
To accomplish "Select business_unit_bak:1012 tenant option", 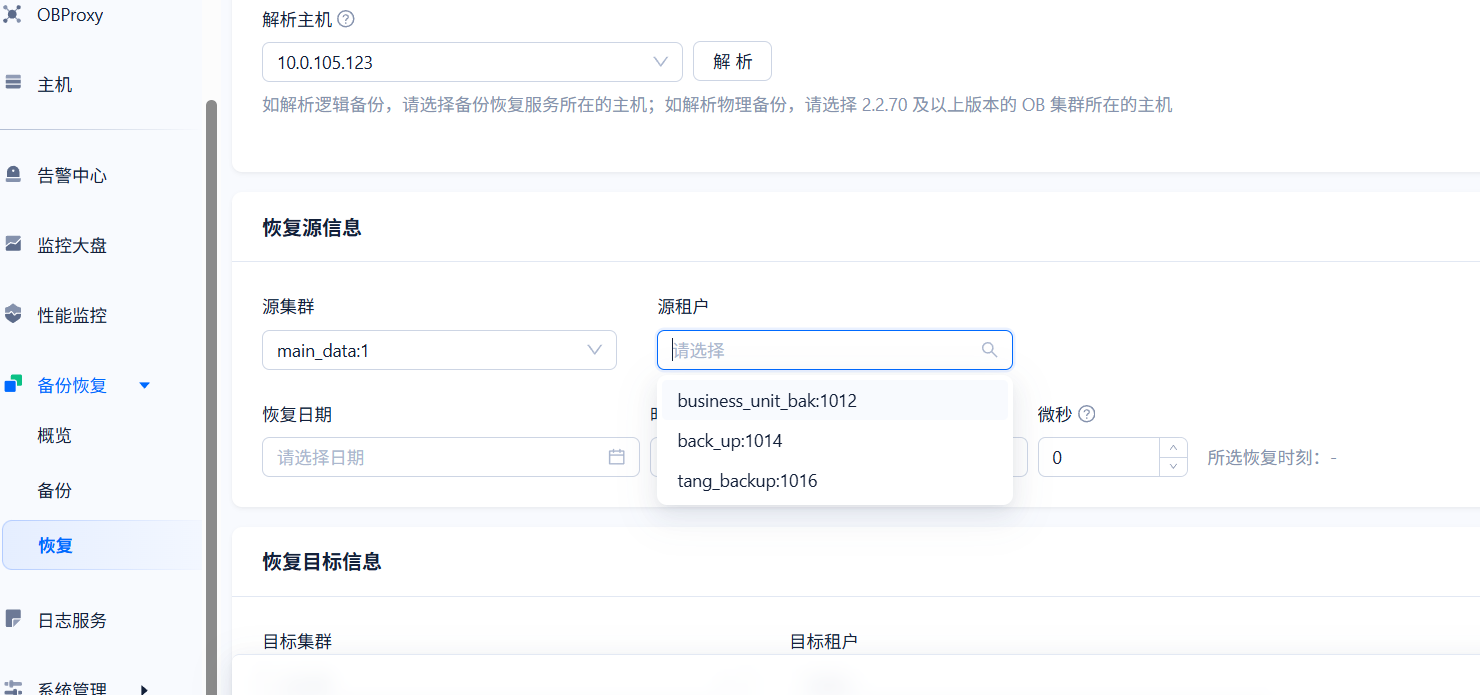I will [767, 401].
